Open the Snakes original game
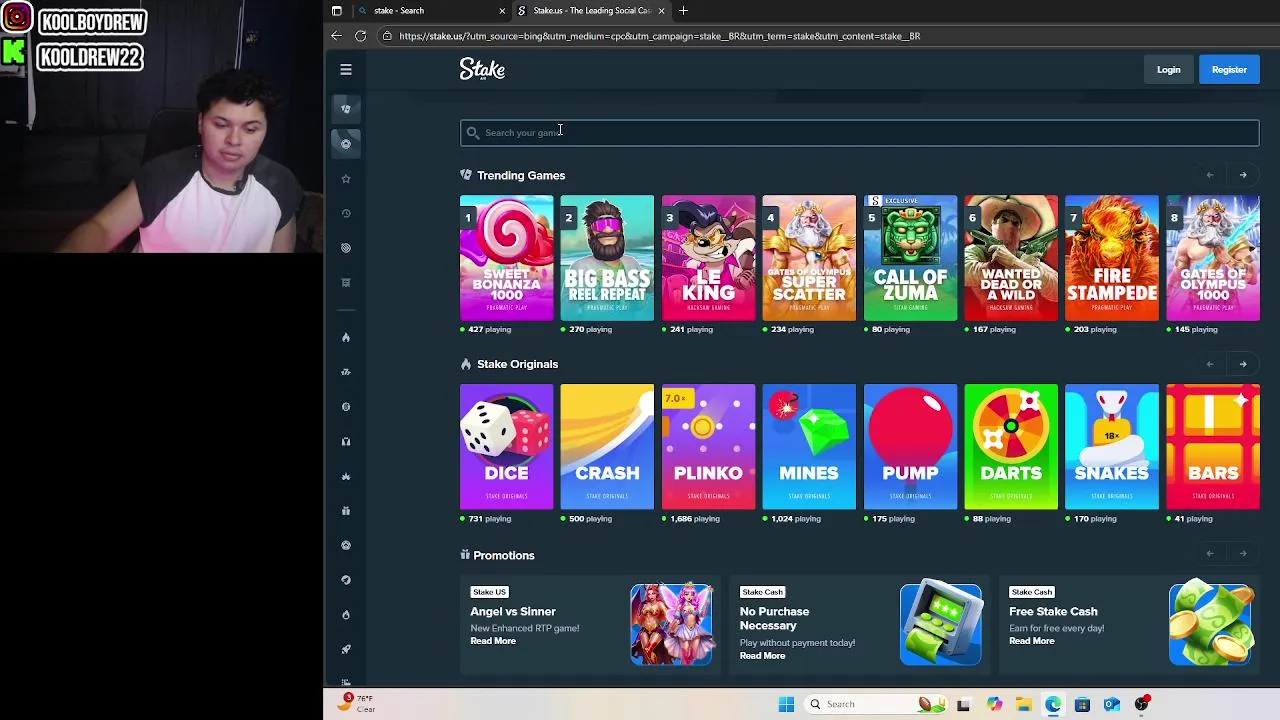 pos(1112,447)
